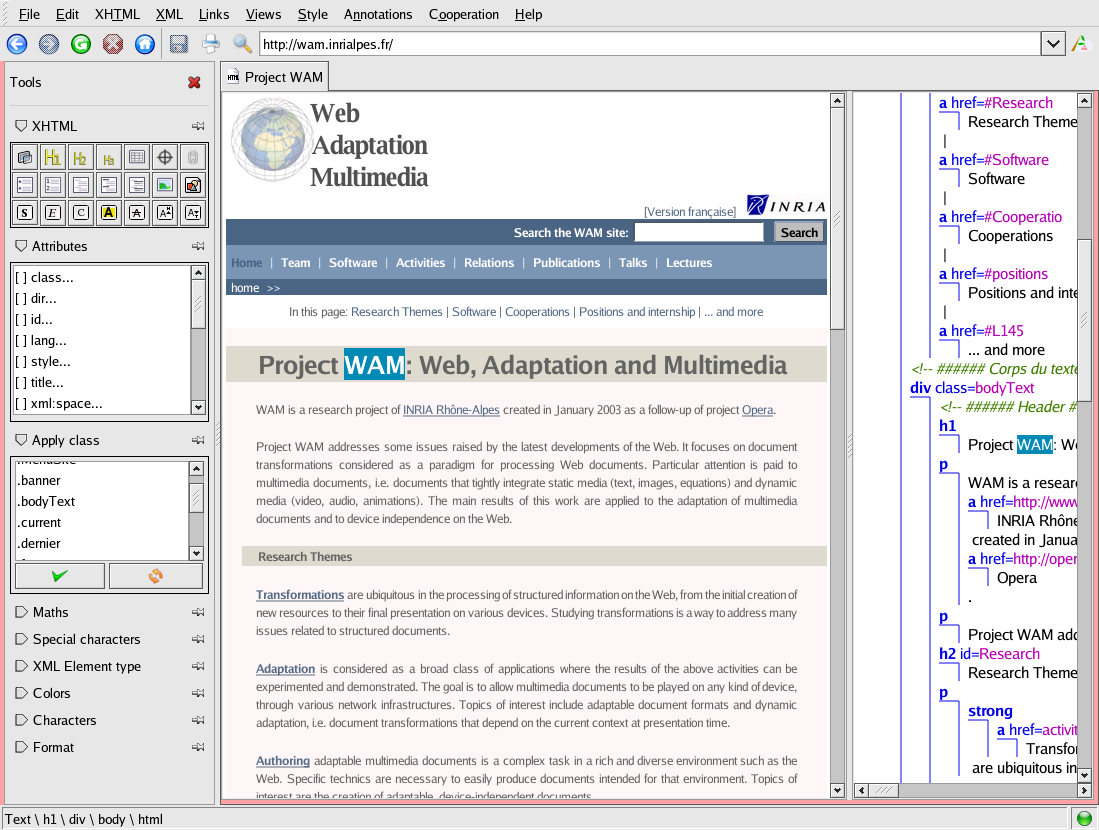Create a numbered list with the list icon
The image size is (1099, 830).
click(x=53, y=185)
